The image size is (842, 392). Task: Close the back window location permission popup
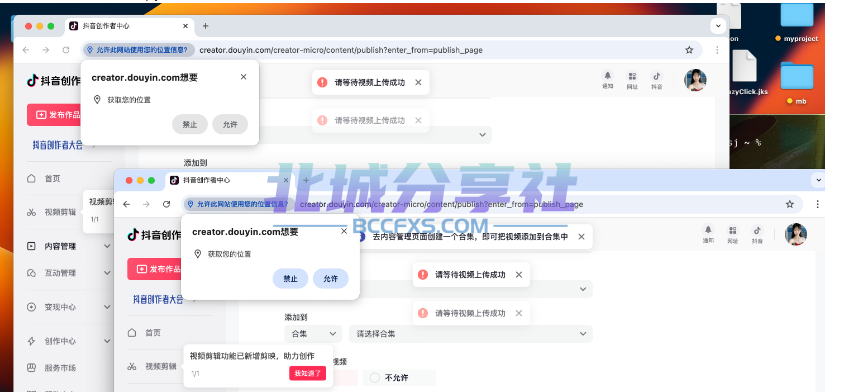tap(243, 77)
